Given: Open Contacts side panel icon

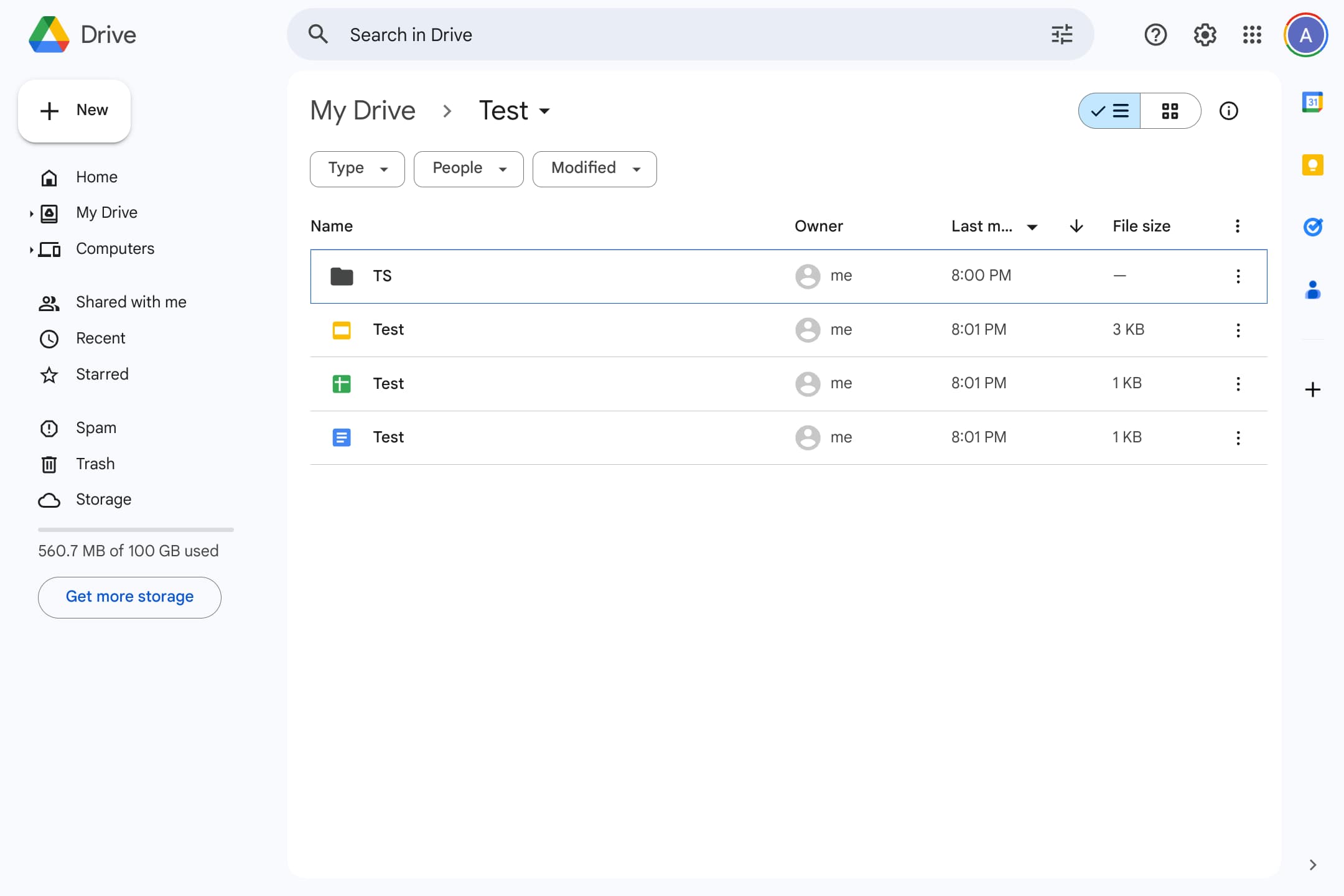Looking at the screenshot, I should click(1312, 290).
